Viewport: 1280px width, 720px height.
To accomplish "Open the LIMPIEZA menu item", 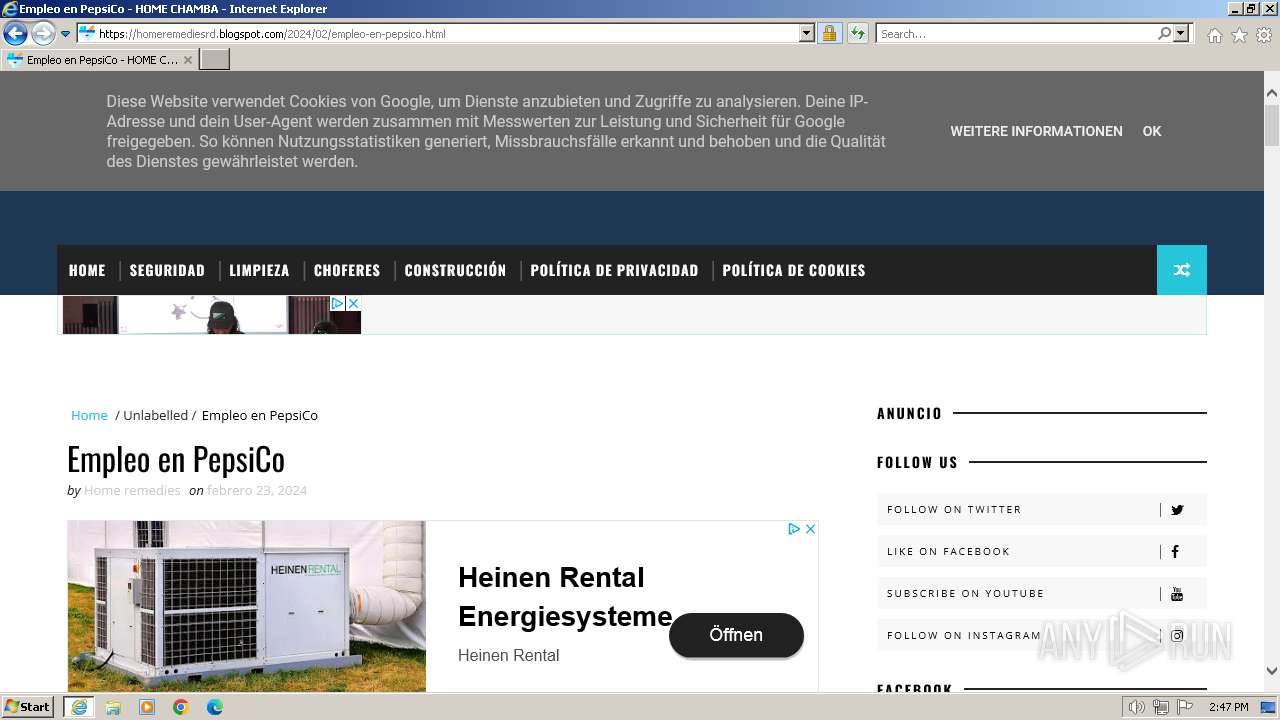I will point(259,270).
